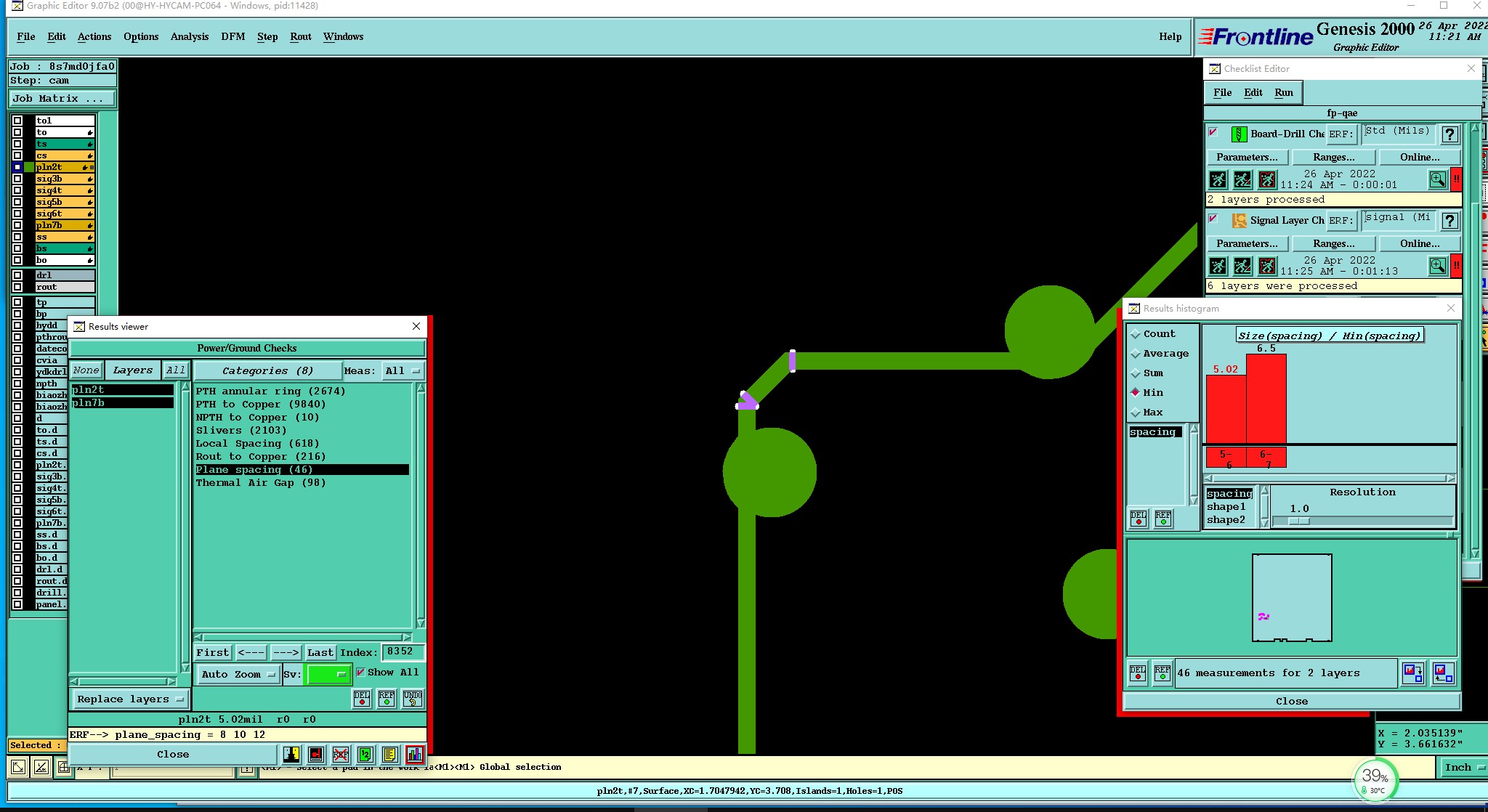Click yellow notes report icon

389,755
